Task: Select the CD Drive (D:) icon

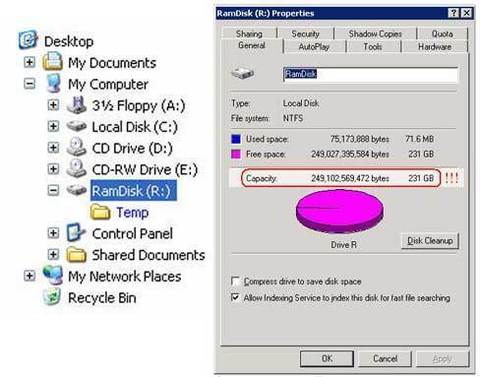Action: click(x=76, y=147)
